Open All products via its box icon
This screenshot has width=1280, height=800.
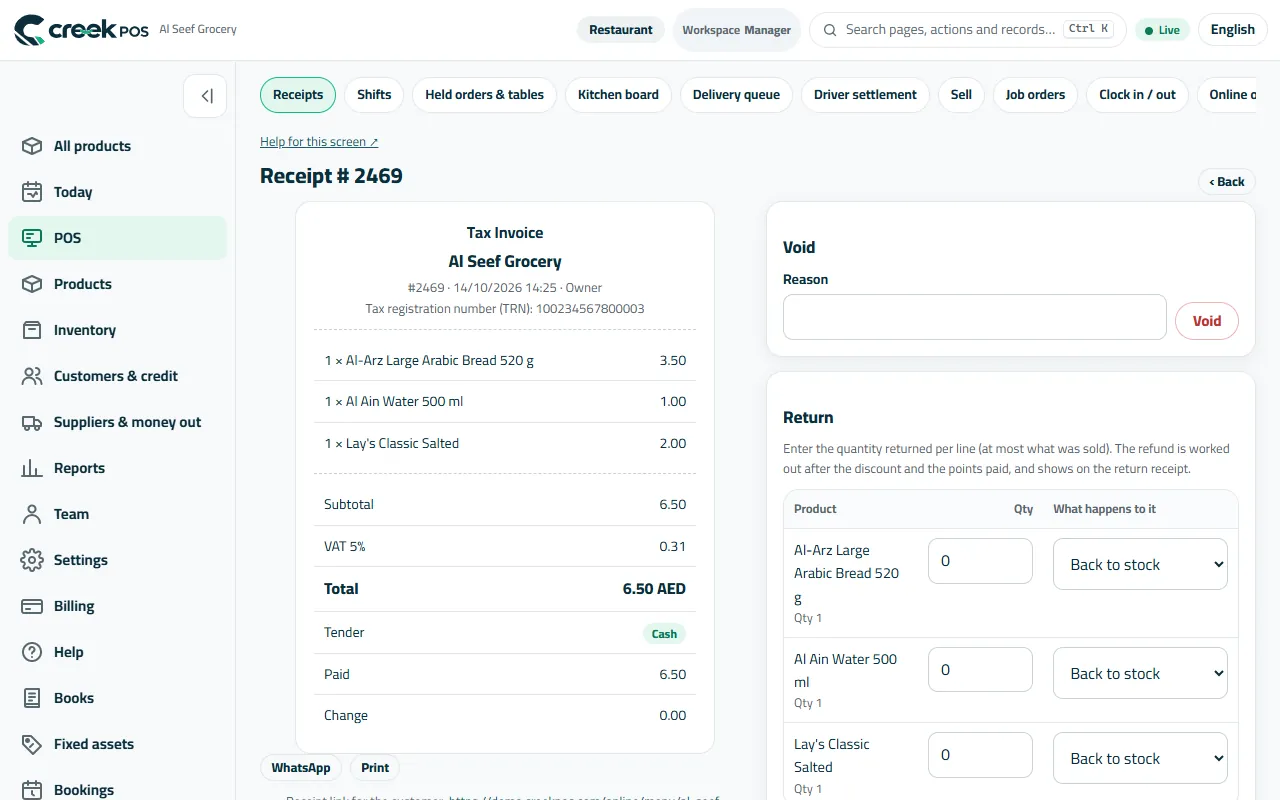[x=32, y=146]
